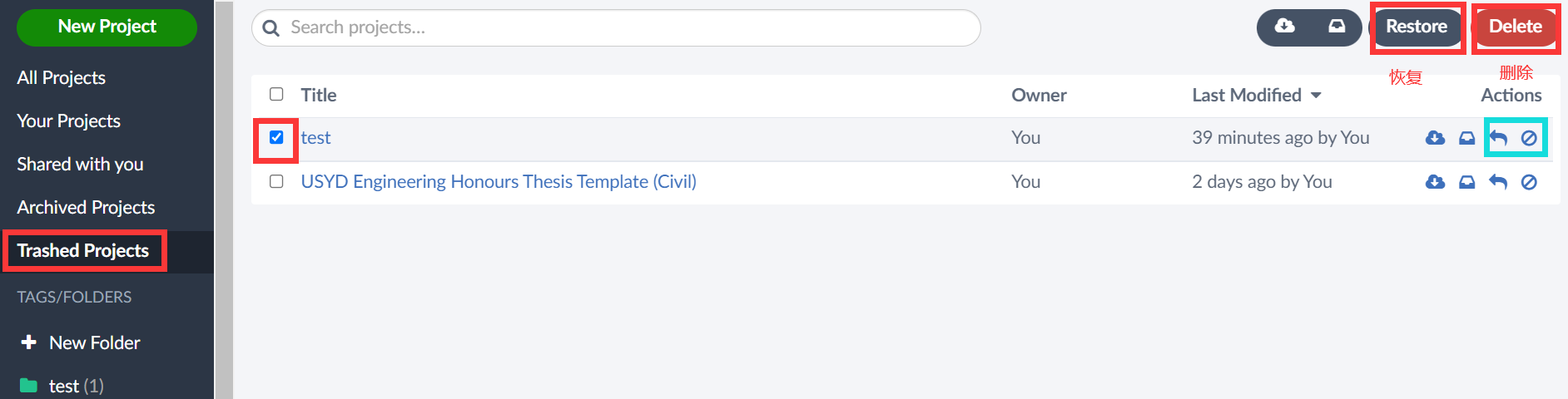This screenshot has width=1568, height=399.
Task: Check the USYD Thesis Template checkbox
Action: coord(276,181)
